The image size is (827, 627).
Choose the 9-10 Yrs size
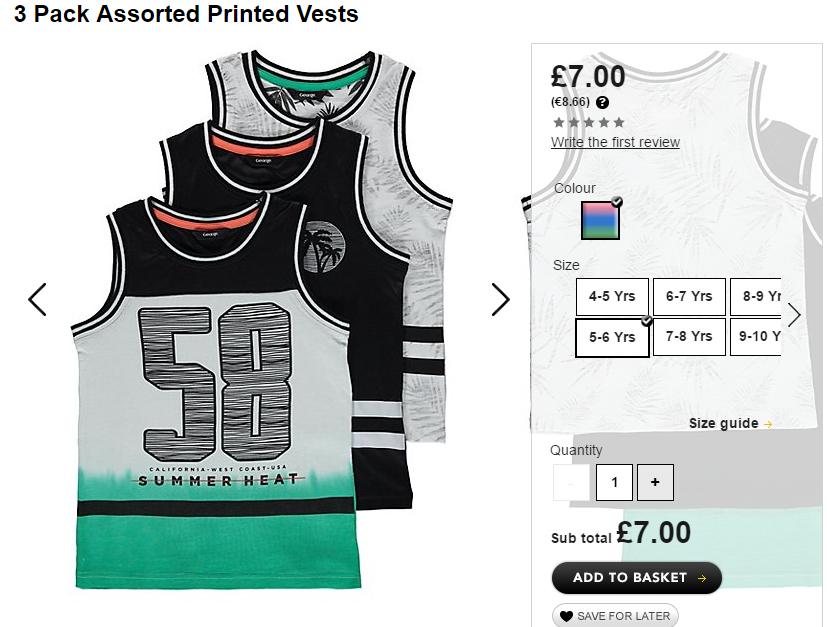click(x=756, y=336)
